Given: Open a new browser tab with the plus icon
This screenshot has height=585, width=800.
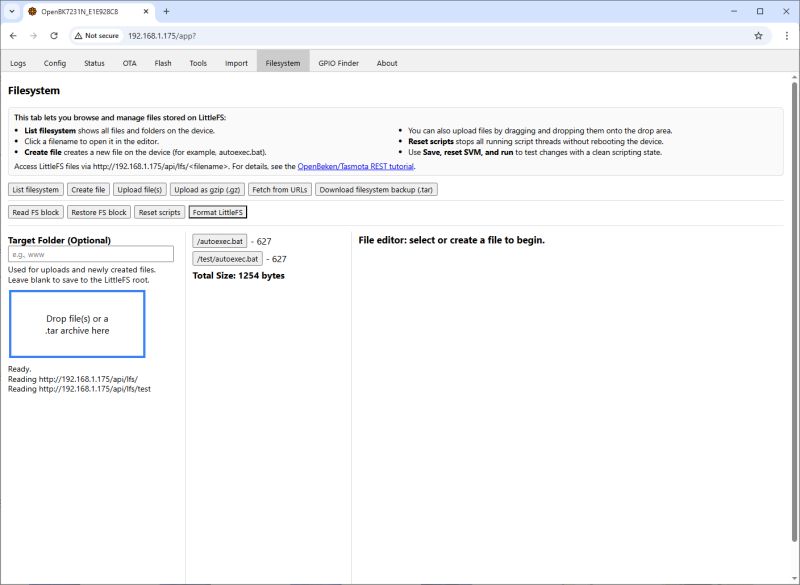Looking at the screenshot, I should (166, 13).
